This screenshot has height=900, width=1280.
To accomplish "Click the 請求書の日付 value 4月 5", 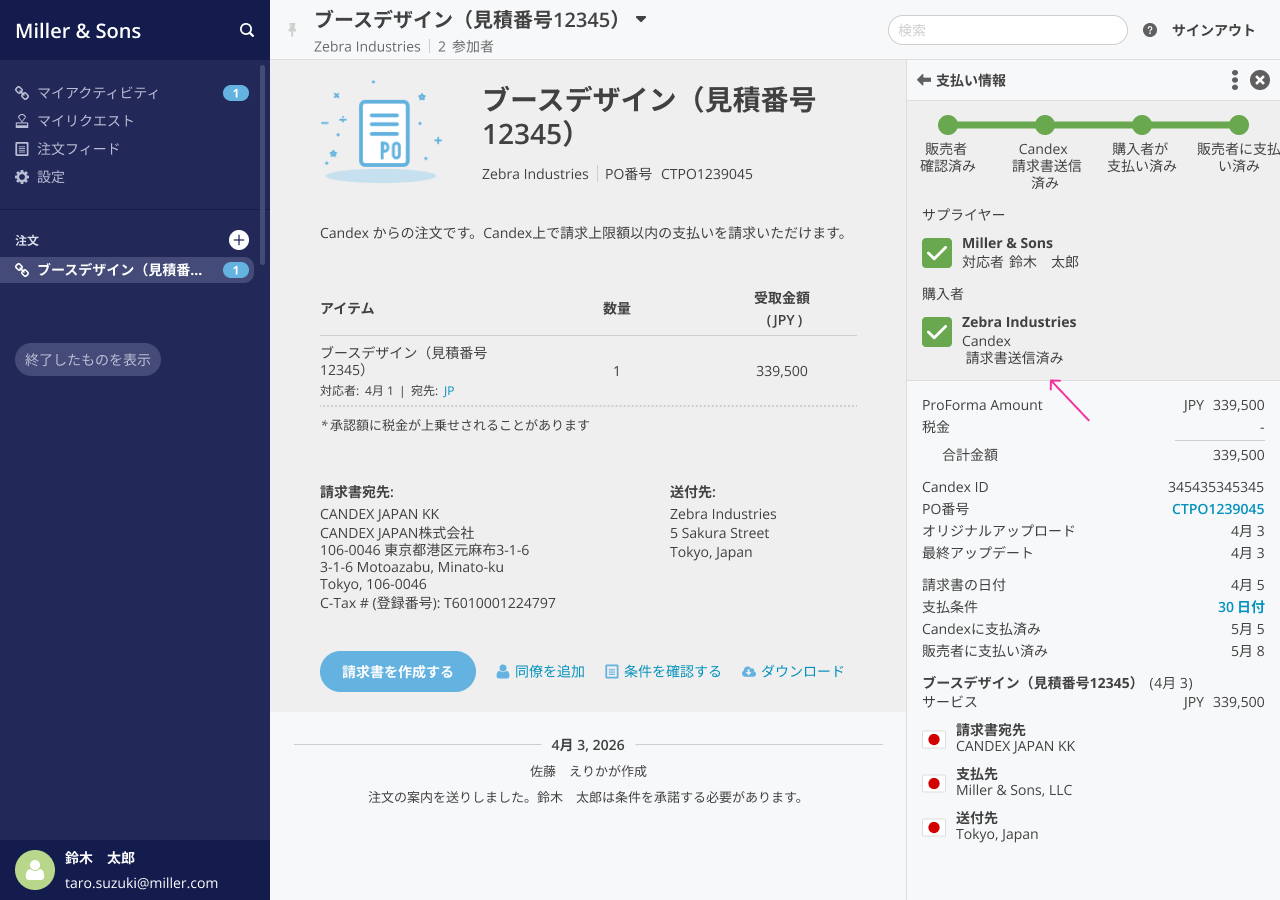I will tap(1248, 585).
